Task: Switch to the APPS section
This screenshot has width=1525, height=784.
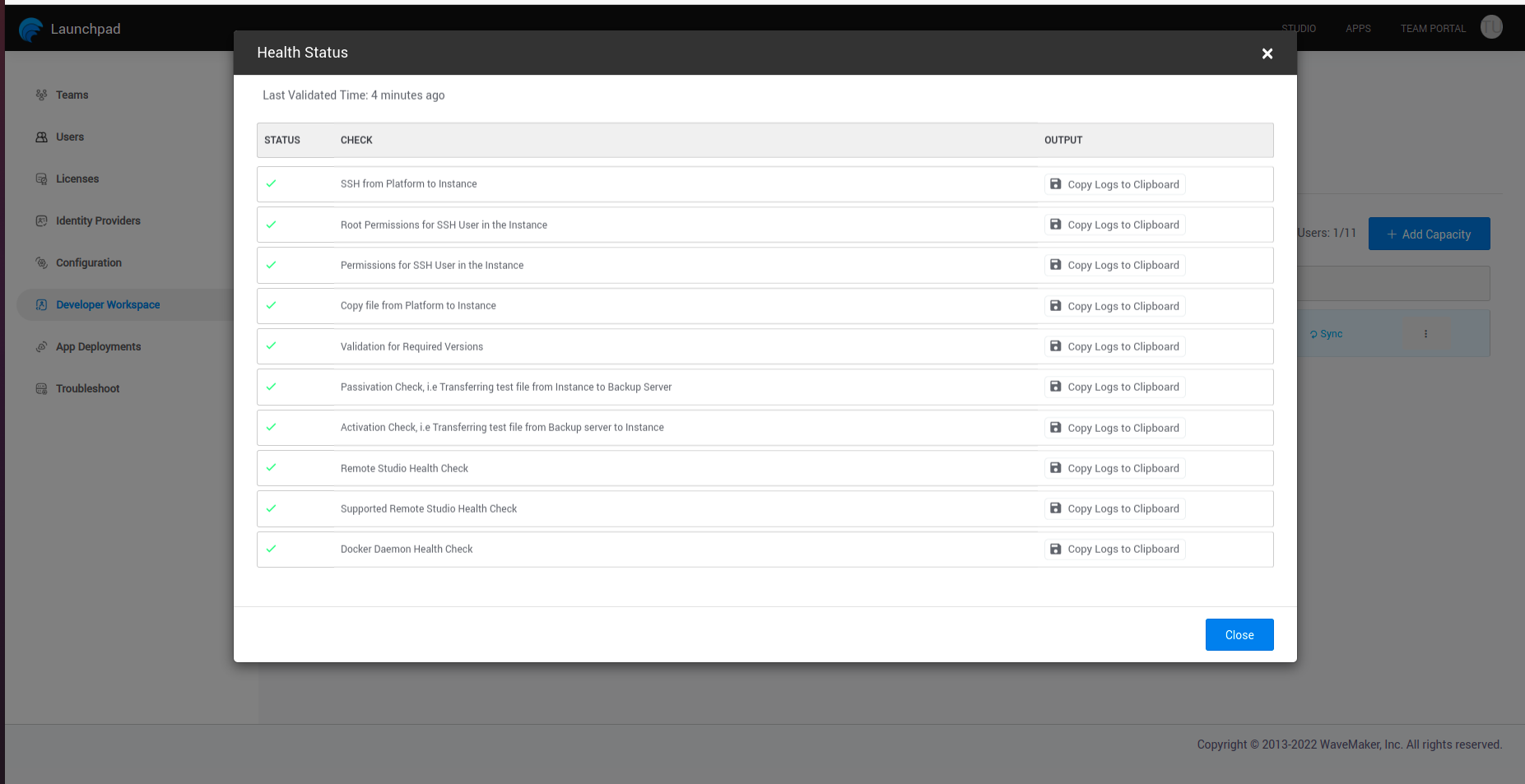Action: [x=1359, y=28]
